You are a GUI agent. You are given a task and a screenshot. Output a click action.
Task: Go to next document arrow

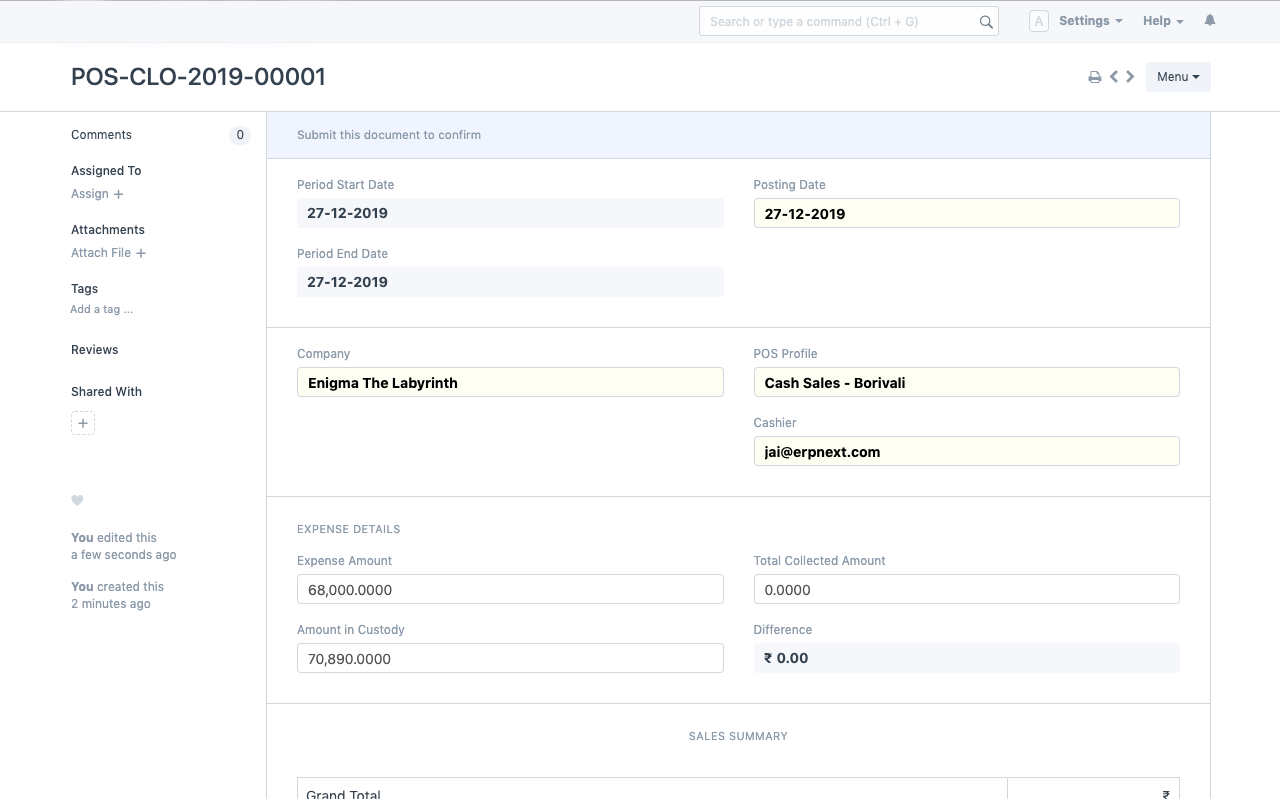click(x=1130, y=77)
